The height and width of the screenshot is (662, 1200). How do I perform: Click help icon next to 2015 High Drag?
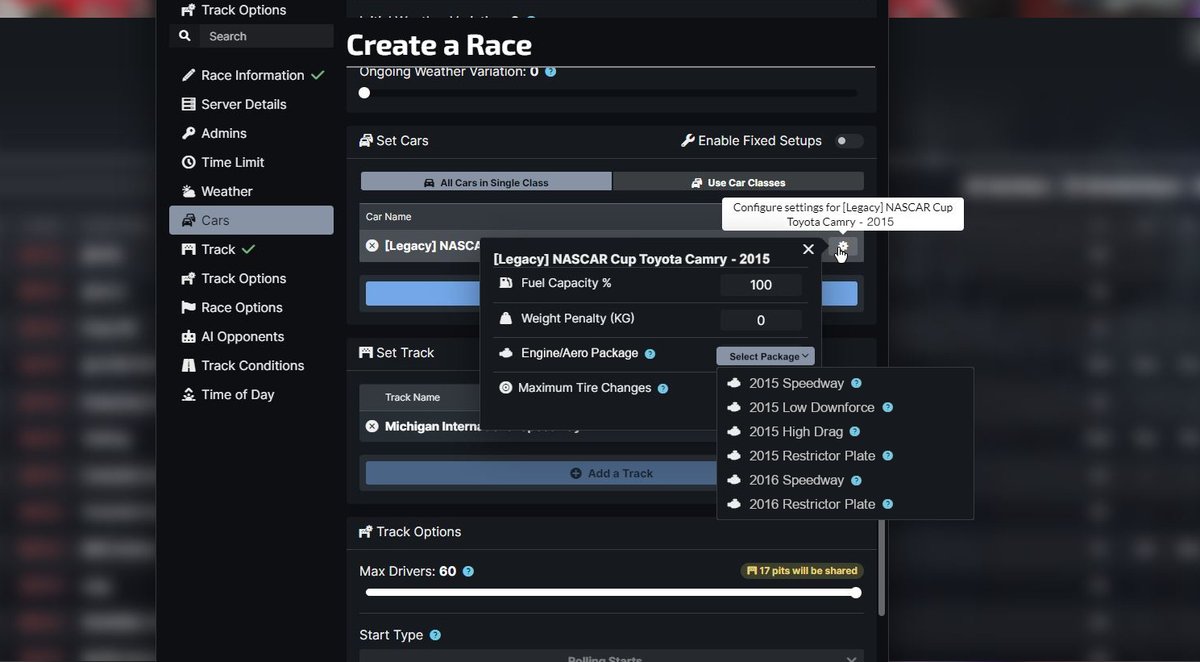(854, 431)
